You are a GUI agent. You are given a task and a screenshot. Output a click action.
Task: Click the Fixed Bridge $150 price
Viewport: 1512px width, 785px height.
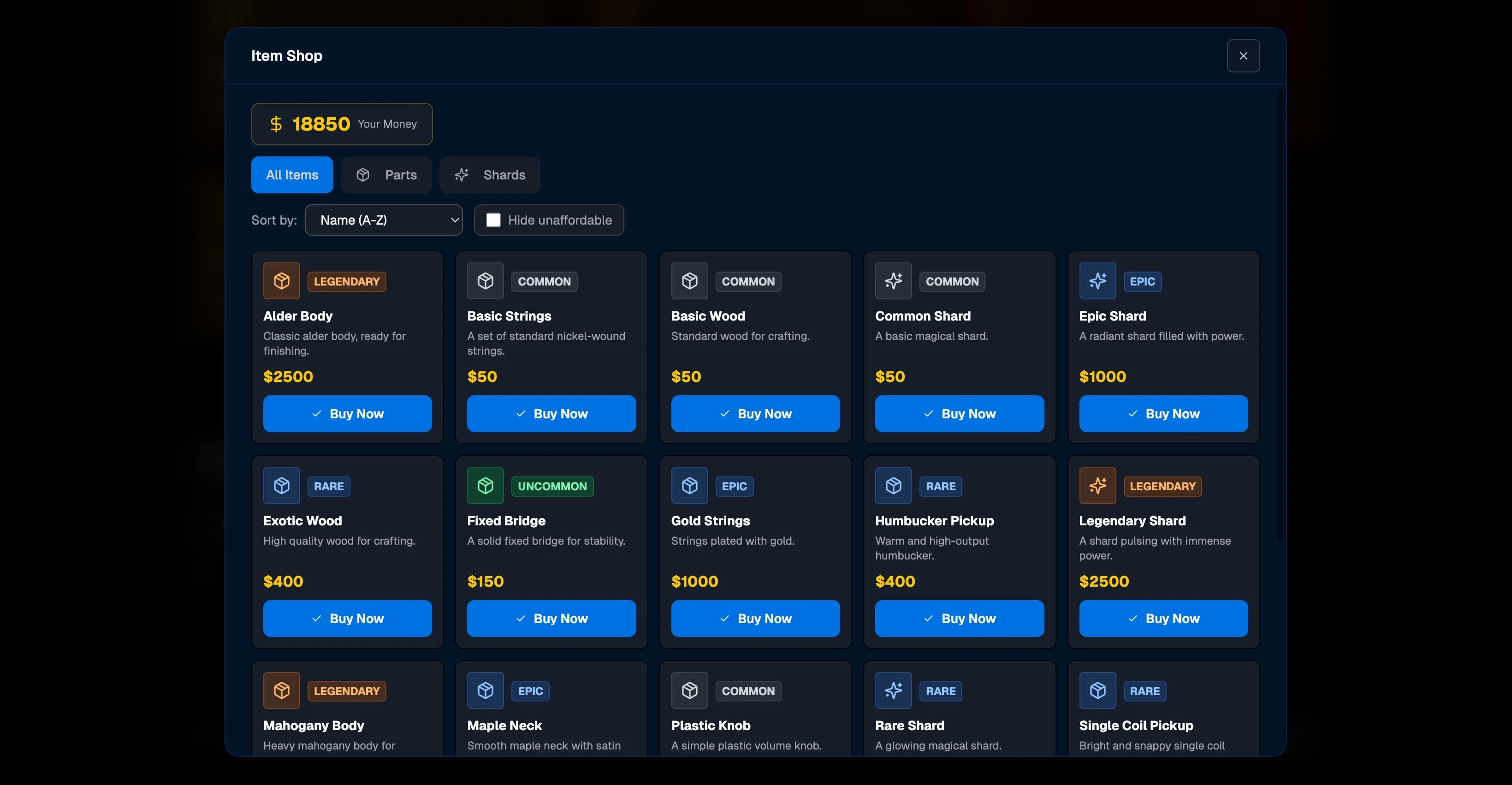tap(486, 581)
